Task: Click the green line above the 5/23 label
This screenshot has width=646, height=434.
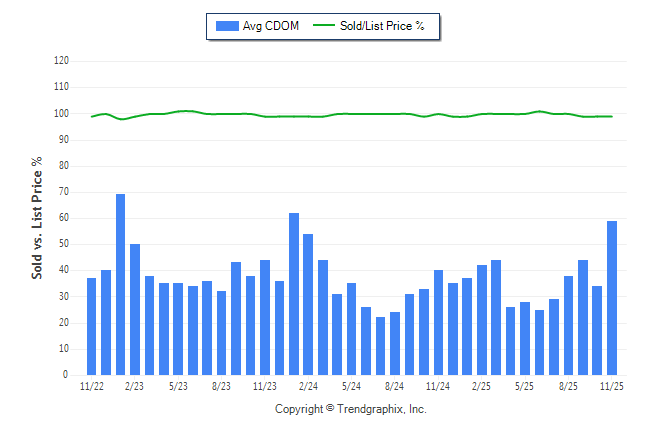Action: 178,111
